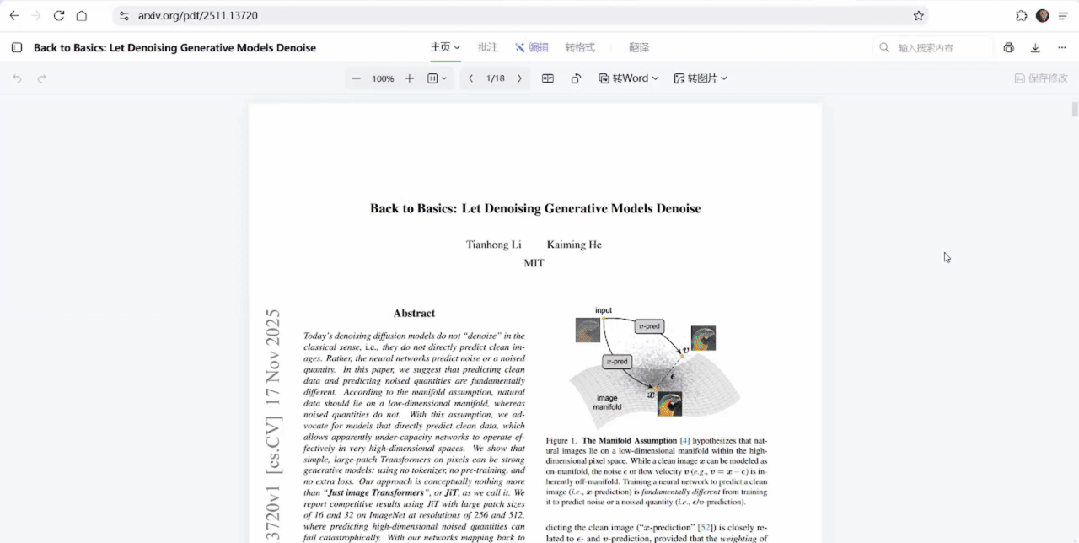Zoom in with the plus button
Viewport: 1079px width, 543px height.
coord(409,78)
